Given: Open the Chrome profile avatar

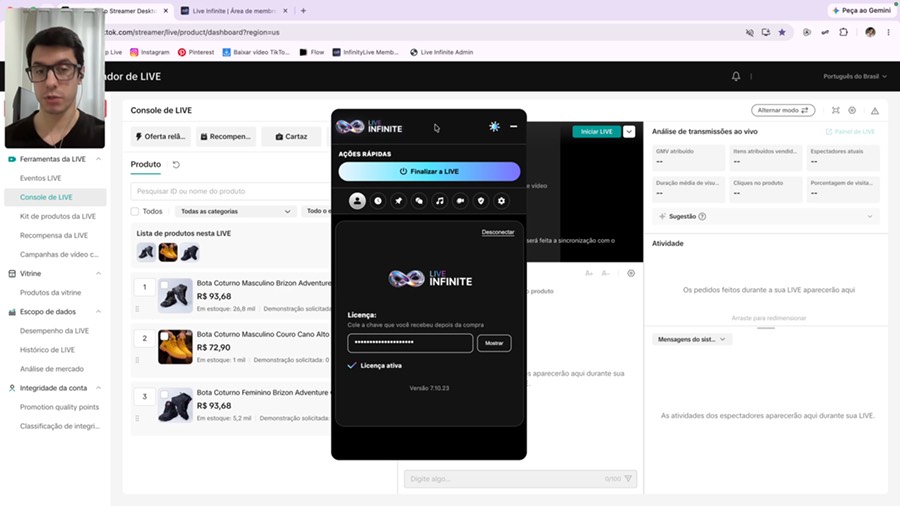Looking at the screenshot, I should click(870, 32).
